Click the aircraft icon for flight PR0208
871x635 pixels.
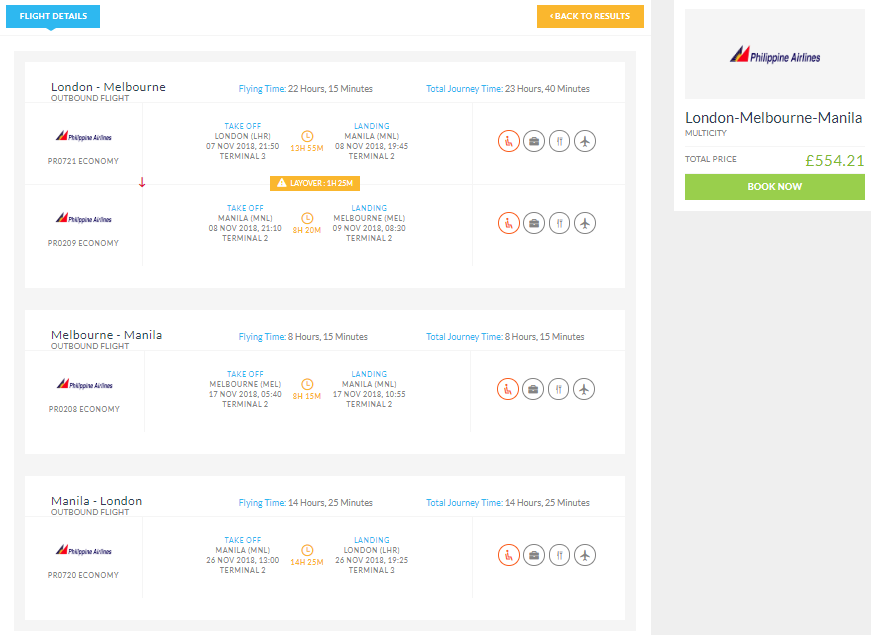point(586,389)
